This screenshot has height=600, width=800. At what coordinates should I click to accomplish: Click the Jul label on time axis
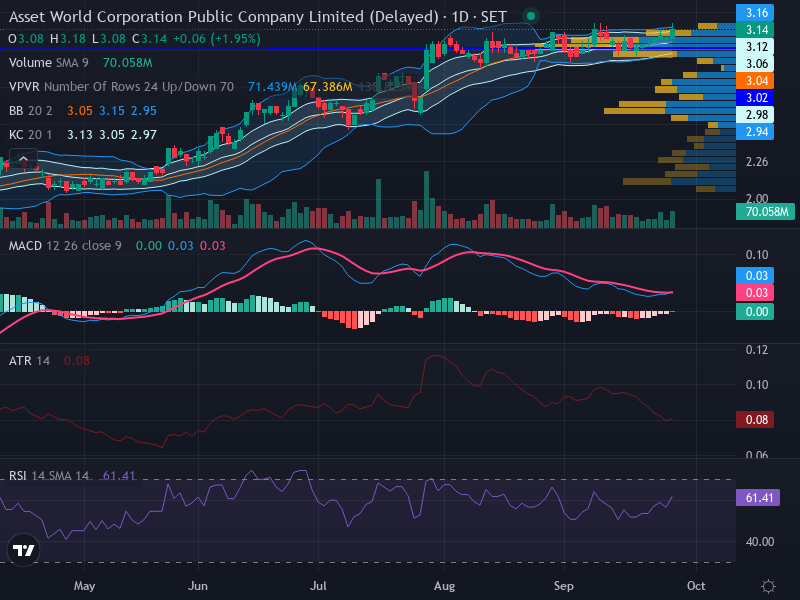[318, 586]
